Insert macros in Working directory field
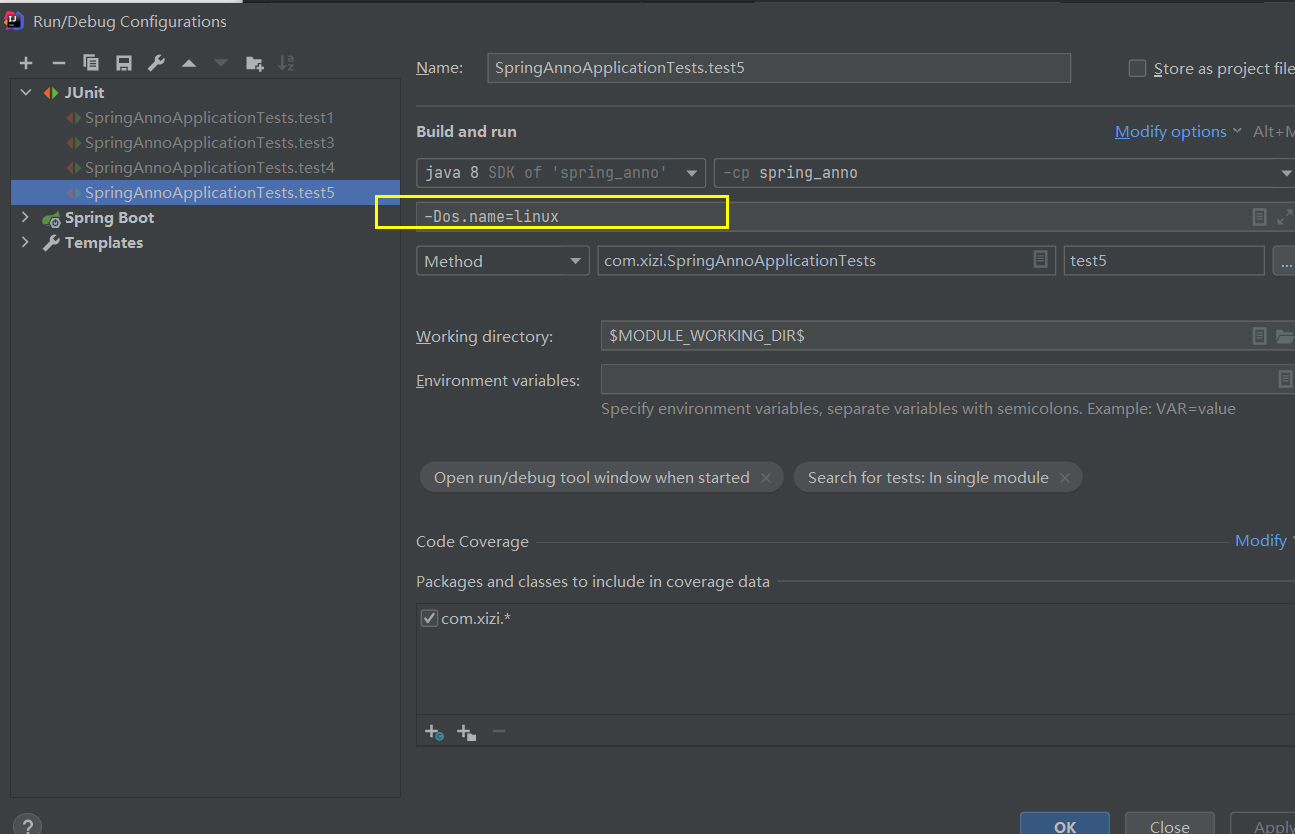This screenshot has width=1295, height=834. click(1260, 336)
